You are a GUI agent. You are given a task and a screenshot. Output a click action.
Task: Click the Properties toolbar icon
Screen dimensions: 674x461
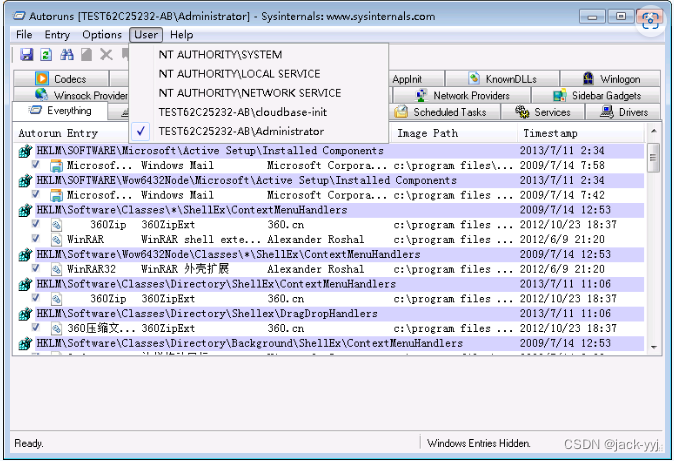click(x=86, y=55)
